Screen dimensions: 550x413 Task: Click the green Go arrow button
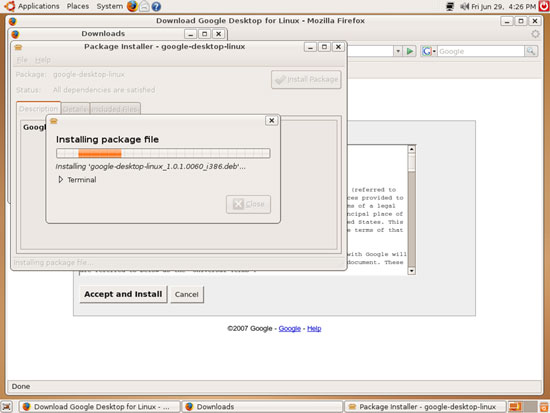(x=409, y=51)
